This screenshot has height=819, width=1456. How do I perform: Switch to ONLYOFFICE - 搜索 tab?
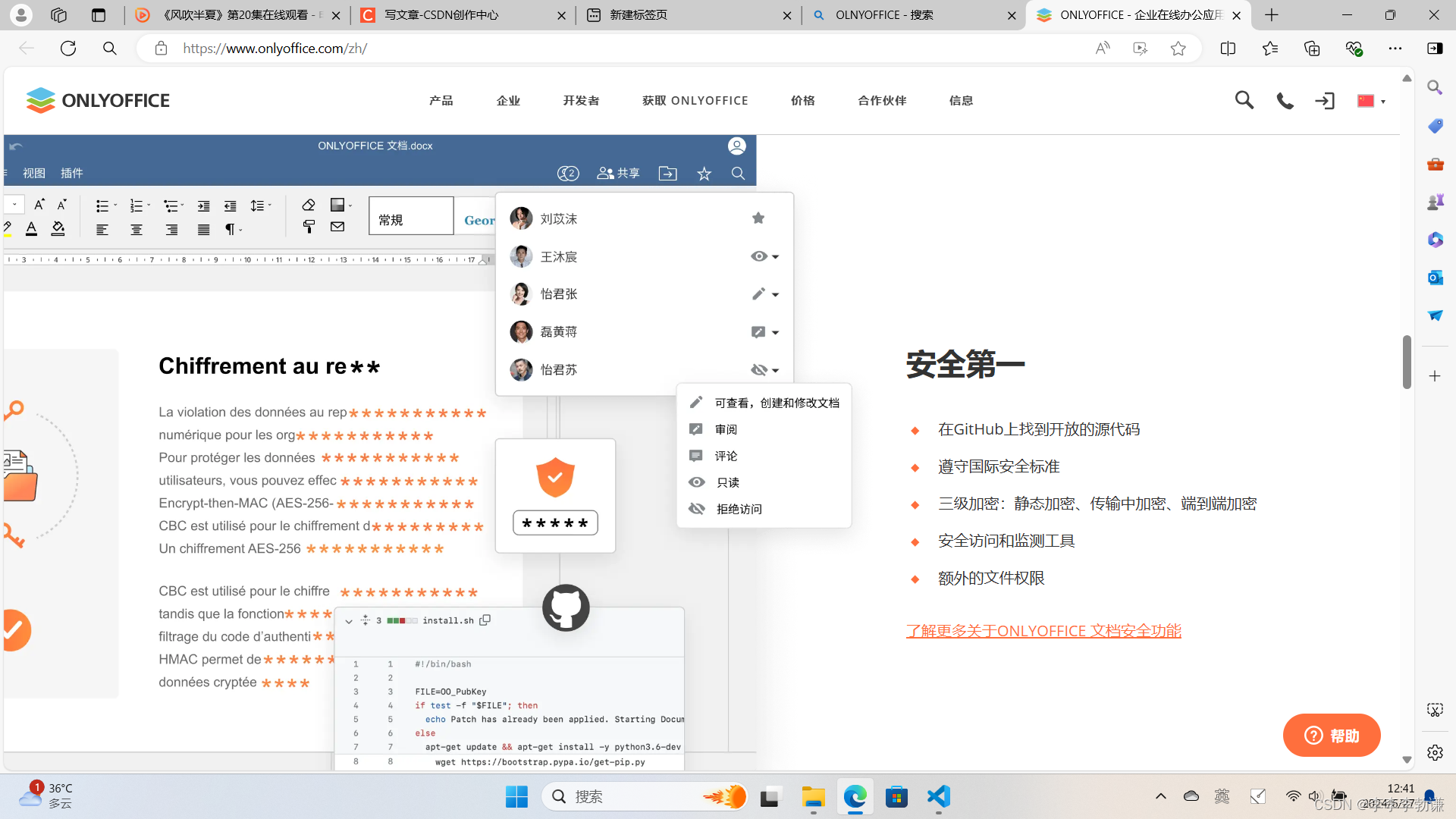click(x=914, y=15)
